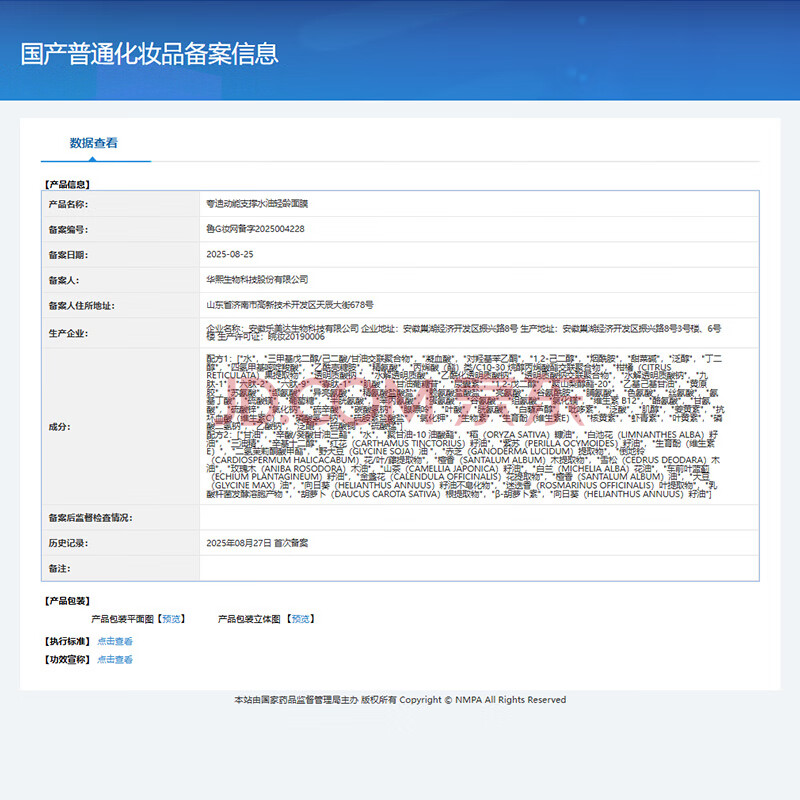Viewport: 800px width, 800px height.
Task: Click the 备案人 company name
Action: [257, 280]
